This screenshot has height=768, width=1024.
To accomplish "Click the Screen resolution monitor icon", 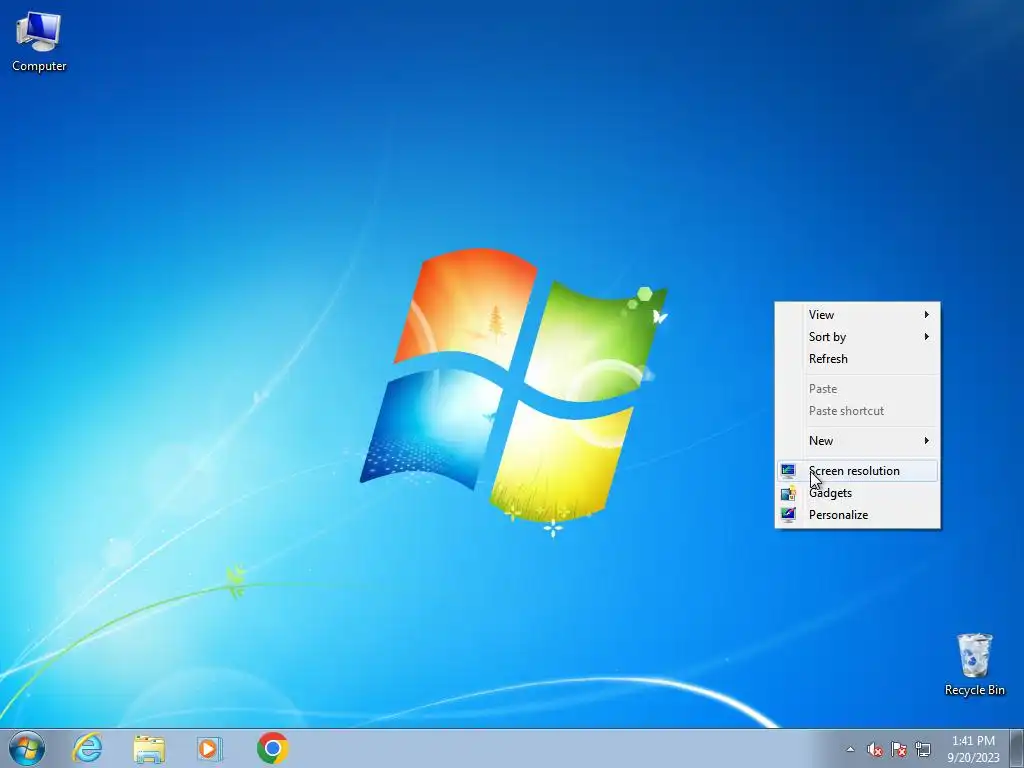I will (x=788, y=471).
